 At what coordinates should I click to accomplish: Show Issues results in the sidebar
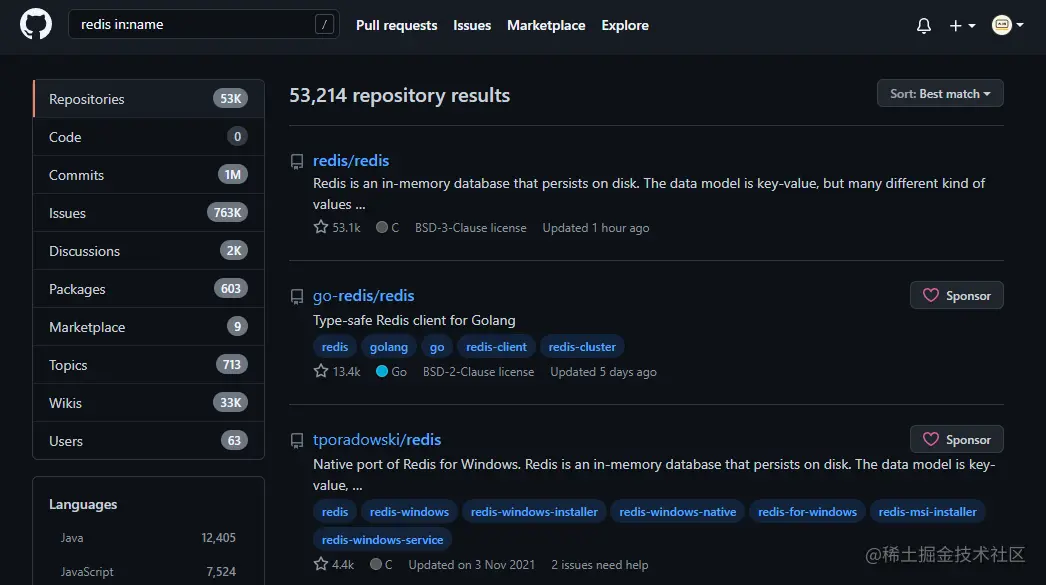pos(149,213)
